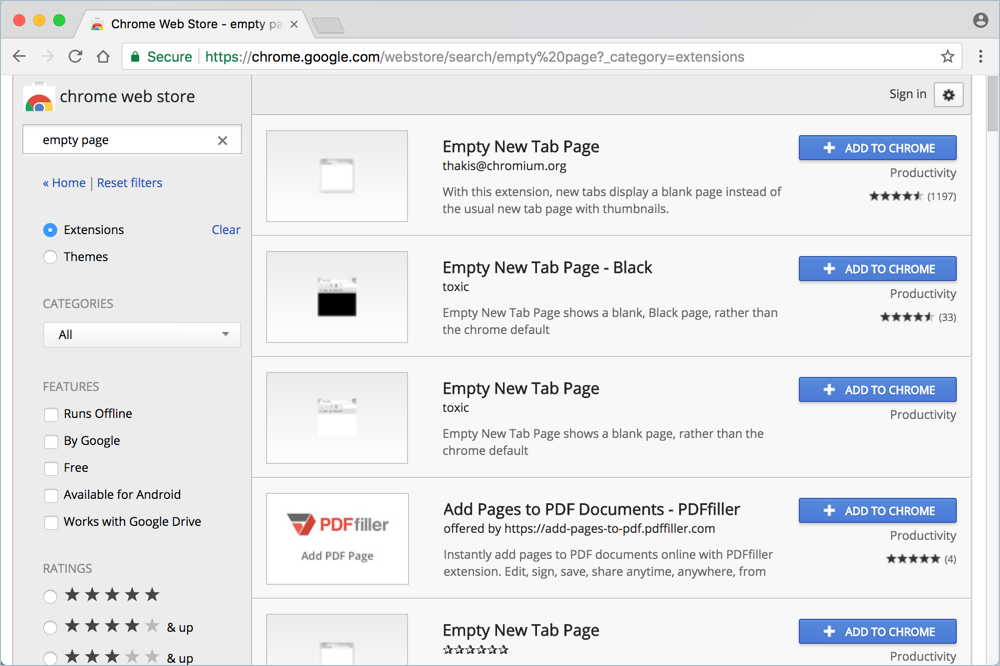The width and height of the screenshot is (1000, 666).
Task: Click the Reset filters link
Action: tap(129, 183)
